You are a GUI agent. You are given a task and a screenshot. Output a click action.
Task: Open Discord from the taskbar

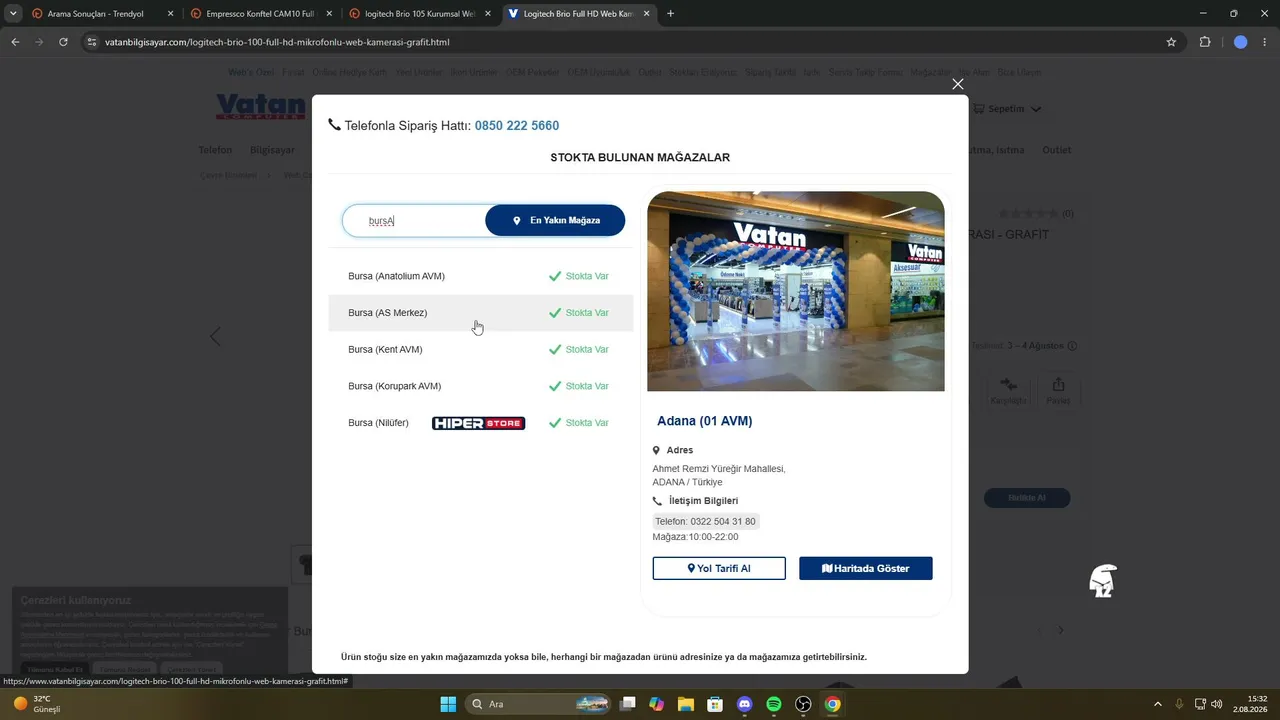coord(744,704)
